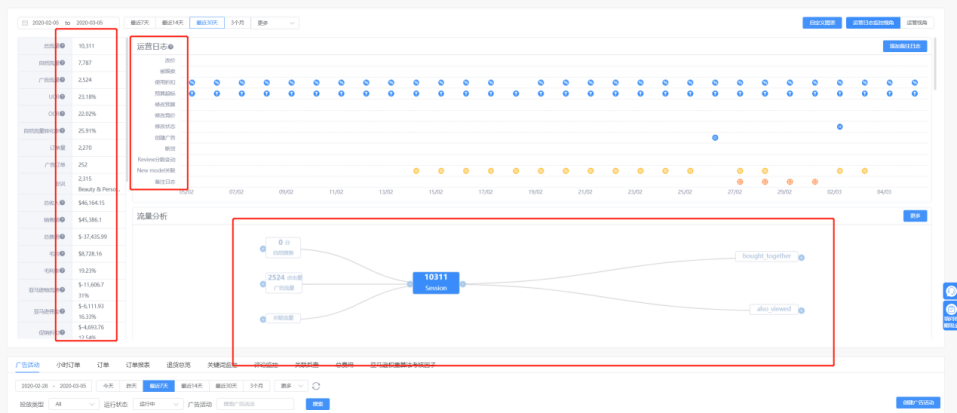
Task: Open the 投放类型 All dropdown
Action: 74,404
